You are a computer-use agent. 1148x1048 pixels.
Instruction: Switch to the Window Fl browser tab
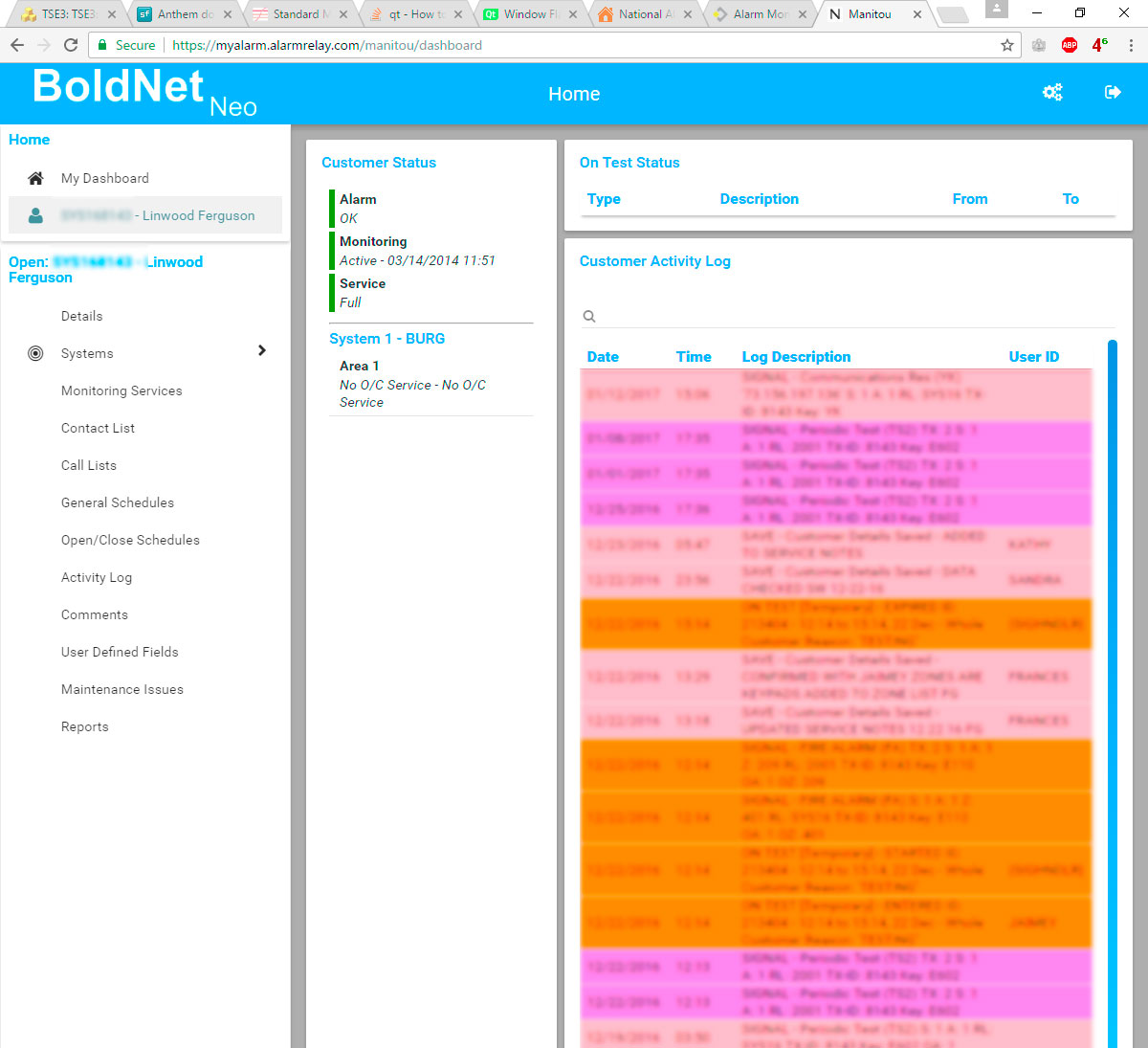pos(531,14)
